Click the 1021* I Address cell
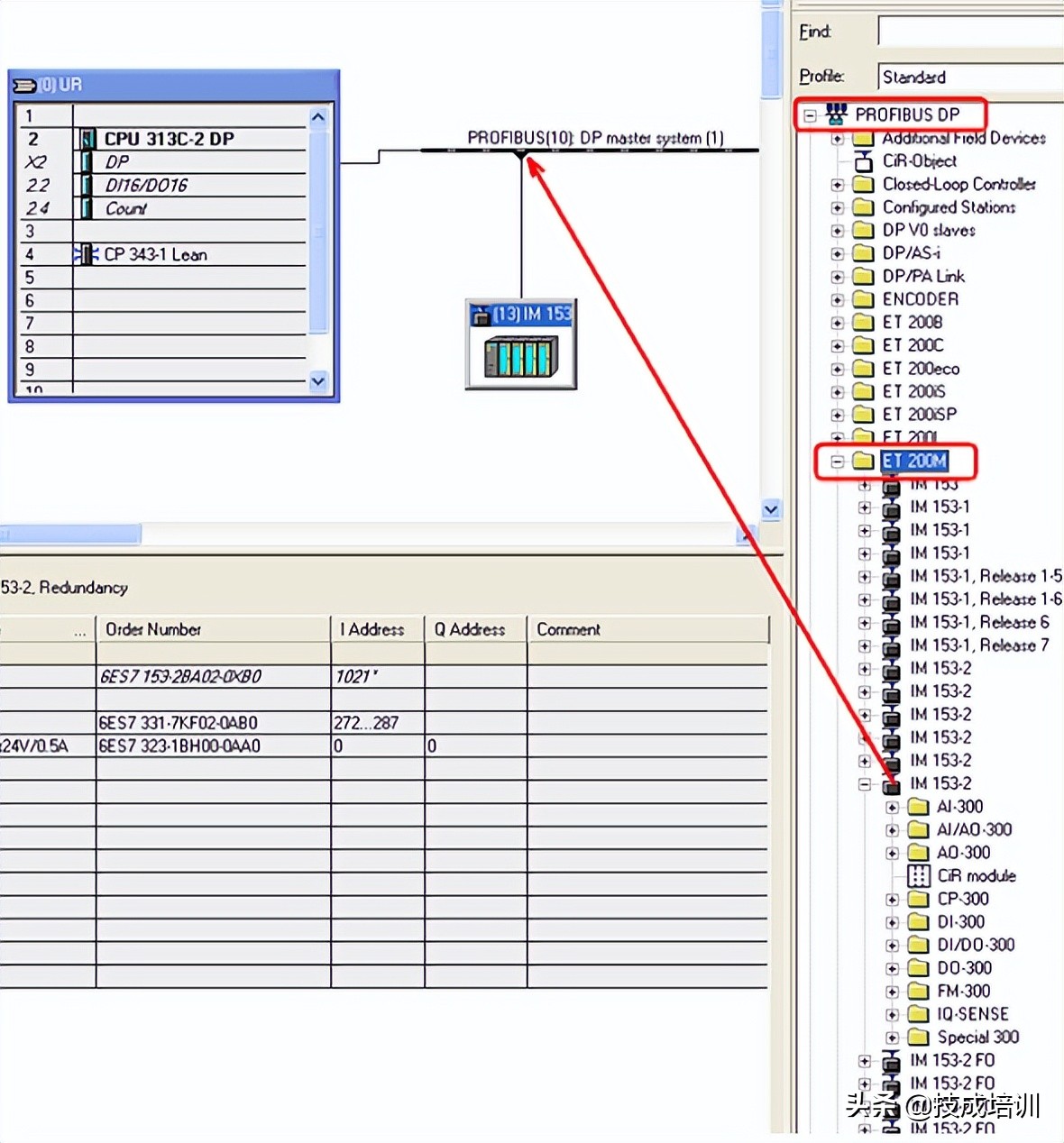Viewport: 1064px width, 1143px height. (x=377, y=677)
